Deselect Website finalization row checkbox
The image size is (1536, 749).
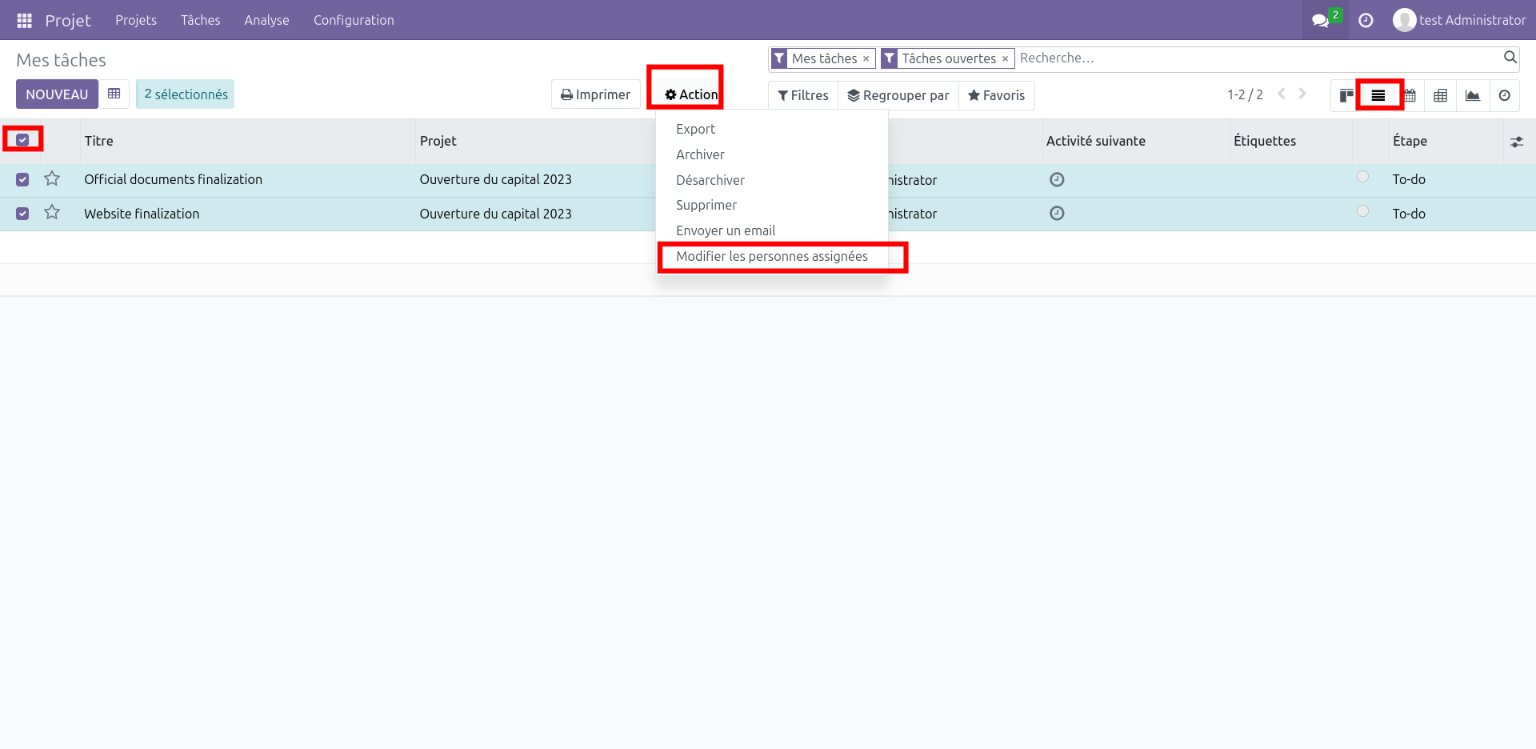[23, 213]
